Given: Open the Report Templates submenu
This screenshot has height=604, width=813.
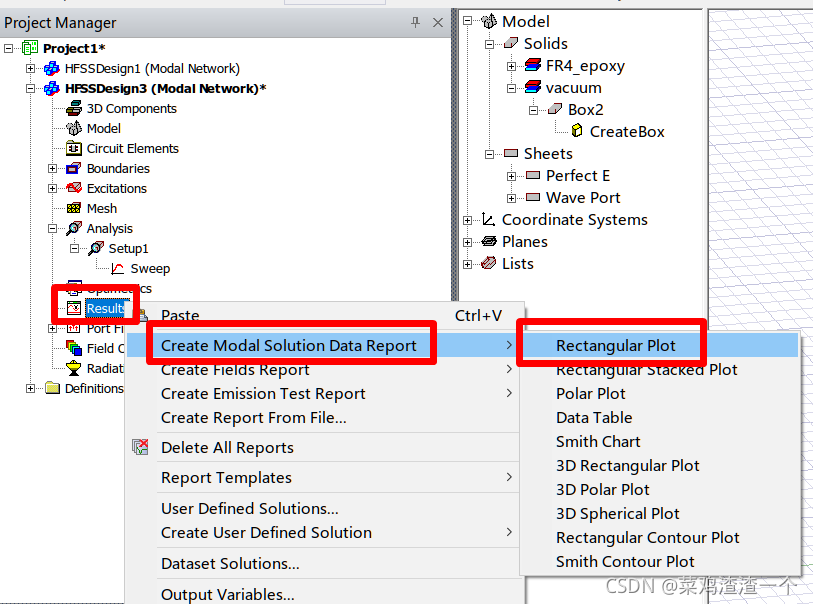Looking at the screenshot, I should 323,477.
